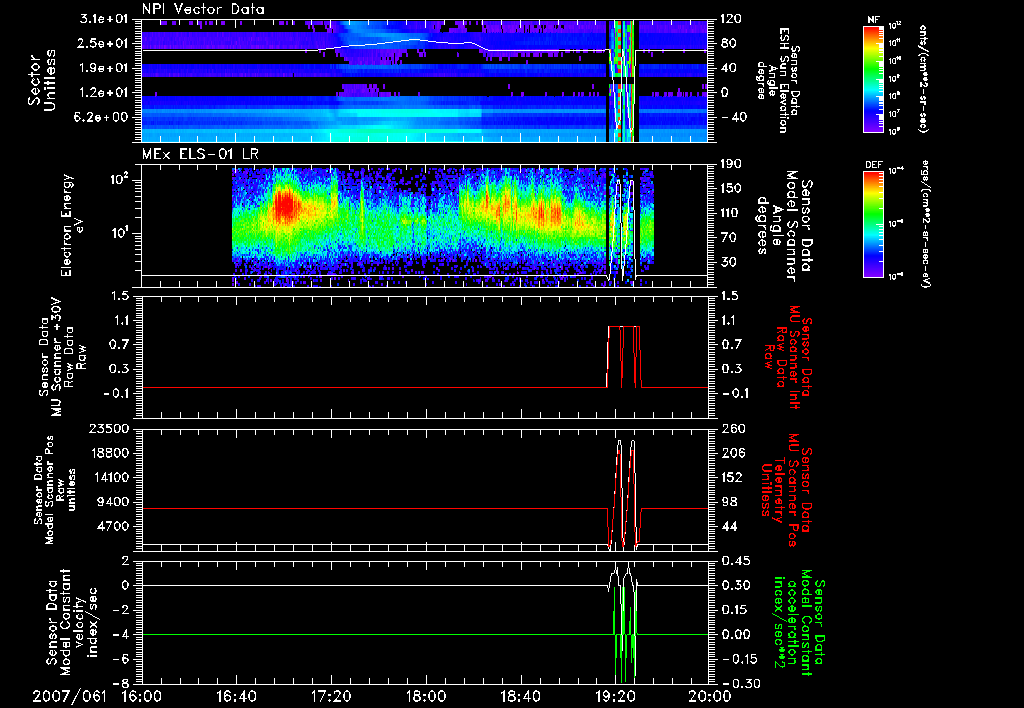The height and width of the screenshot is (708, 1024).
Task: Click the NF color scale bar
Action: [x=874, y=78]
